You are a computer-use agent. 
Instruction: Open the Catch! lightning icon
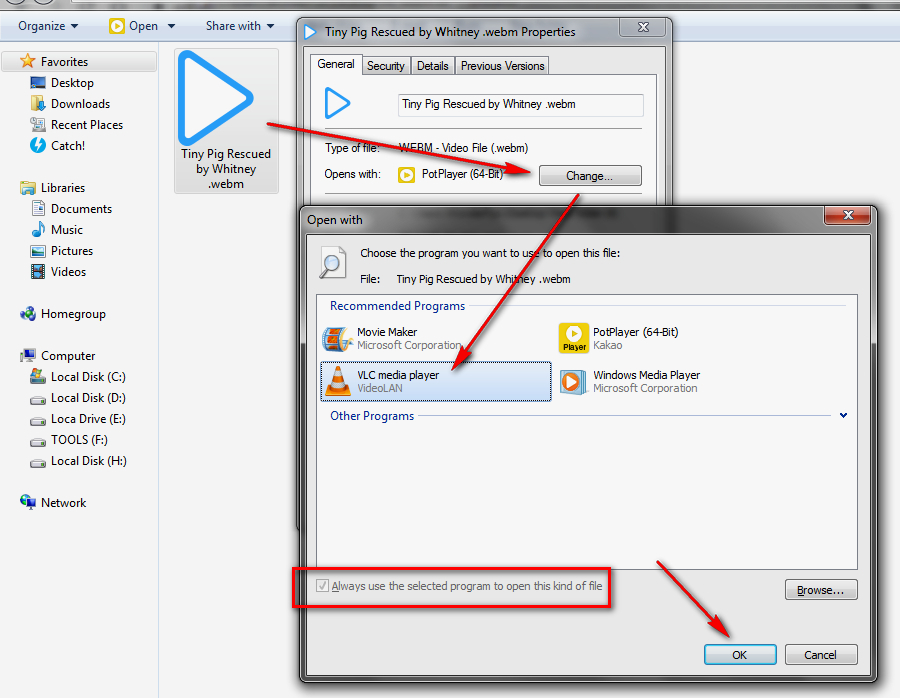[38, 145]
